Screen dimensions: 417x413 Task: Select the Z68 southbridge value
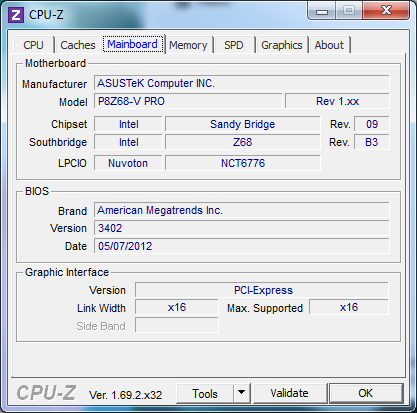pyautogui.click(x=243, y=142)
